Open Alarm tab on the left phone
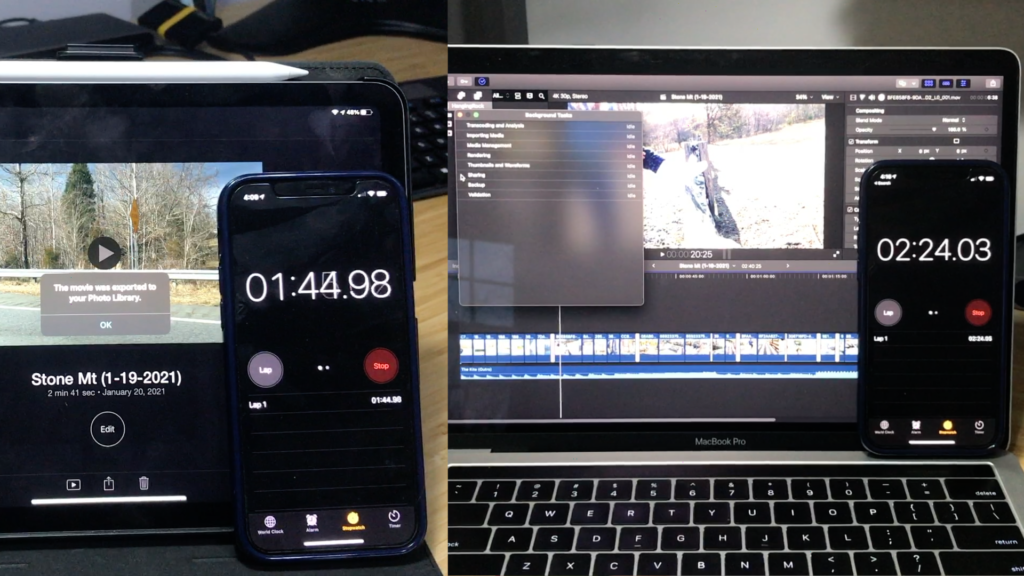 click(312, 523)
